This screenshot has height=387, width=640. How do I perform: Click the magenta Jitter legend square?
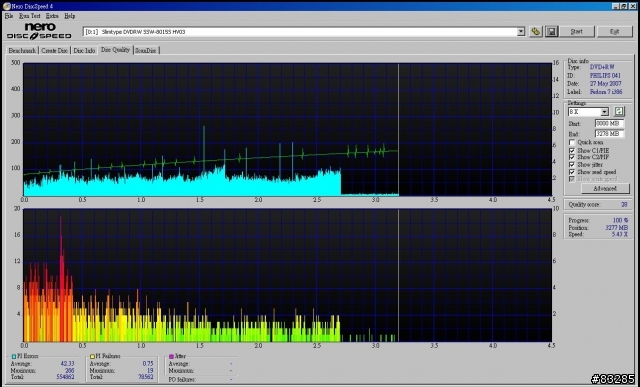tap(171, 356)
